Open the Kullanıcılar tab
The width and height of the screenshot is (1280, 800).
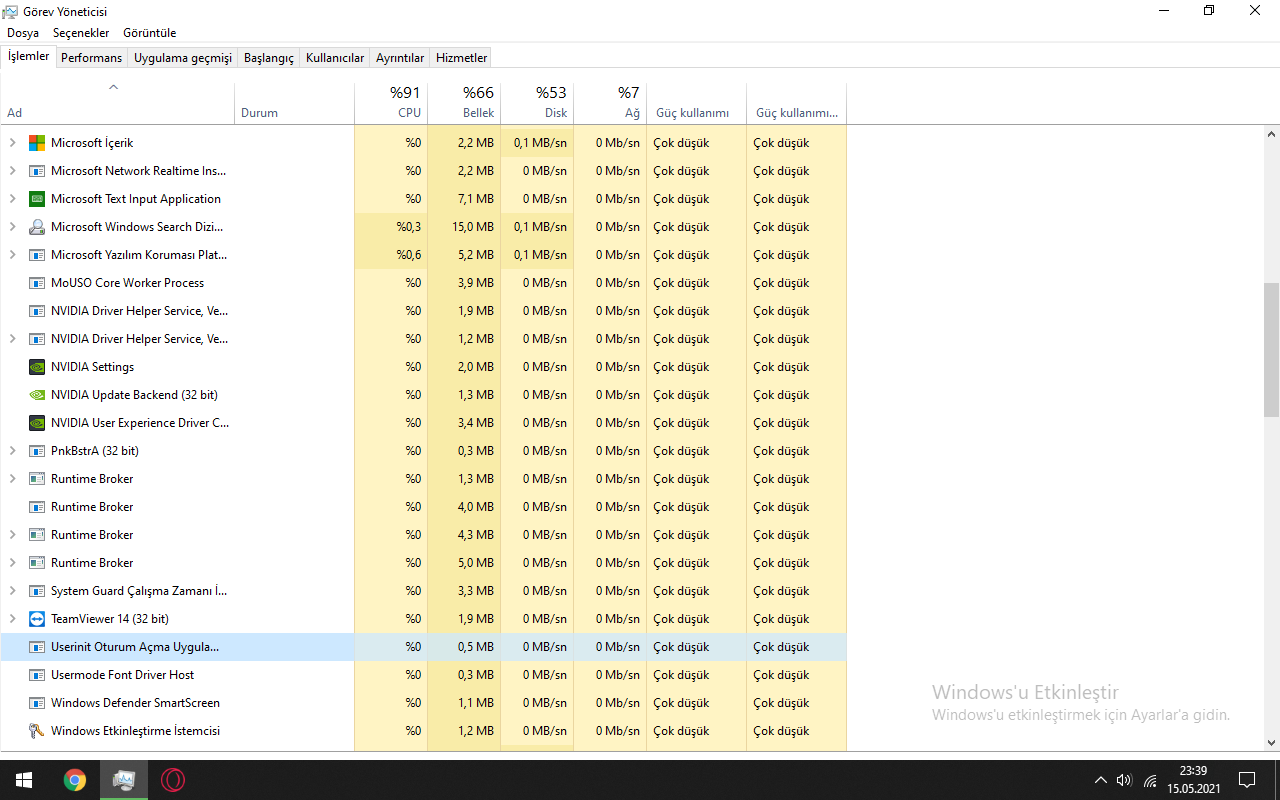(335, 58)
